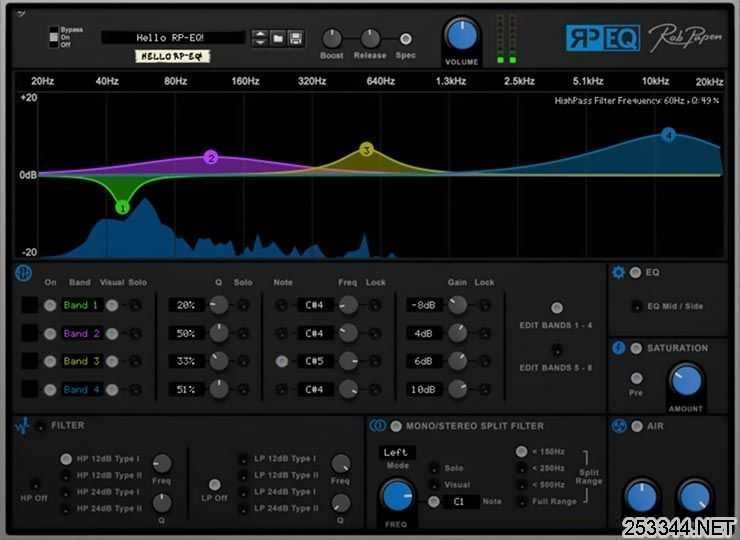The width and height of the screenshot is (740, 540).
Task: Select split range < 150Hz
Action: point(521,452)
